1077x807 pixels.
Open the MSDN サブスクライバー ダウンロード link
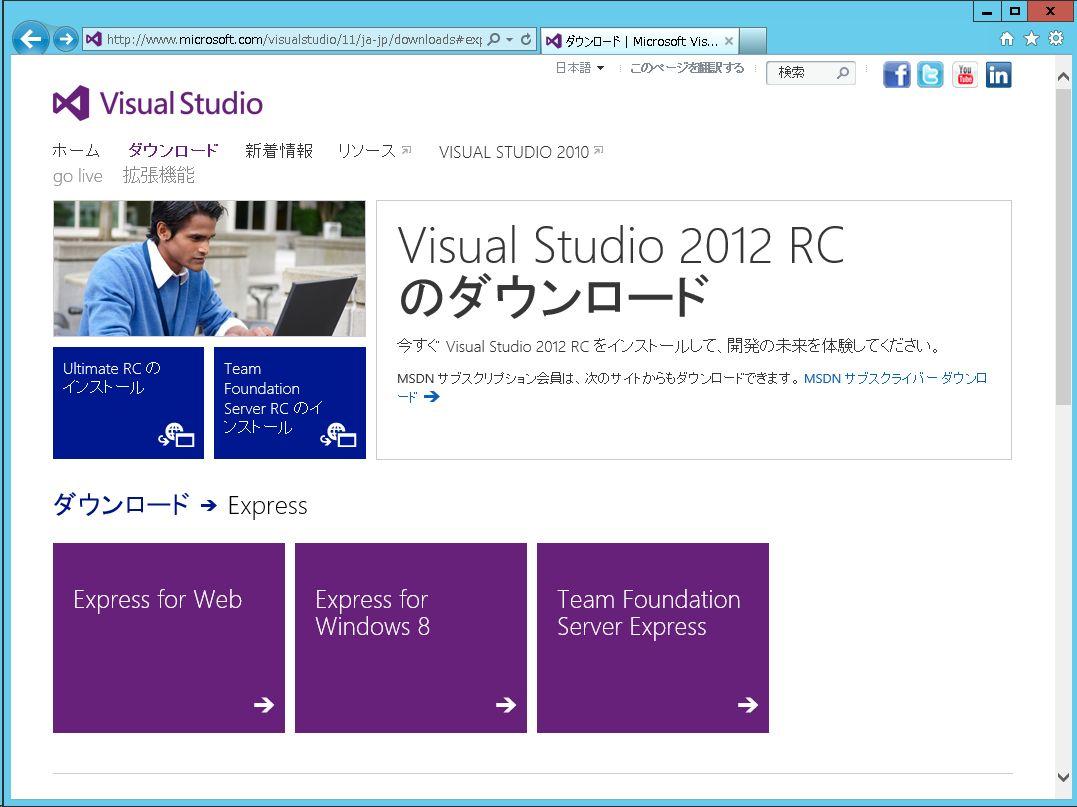(x=895, y=378)
